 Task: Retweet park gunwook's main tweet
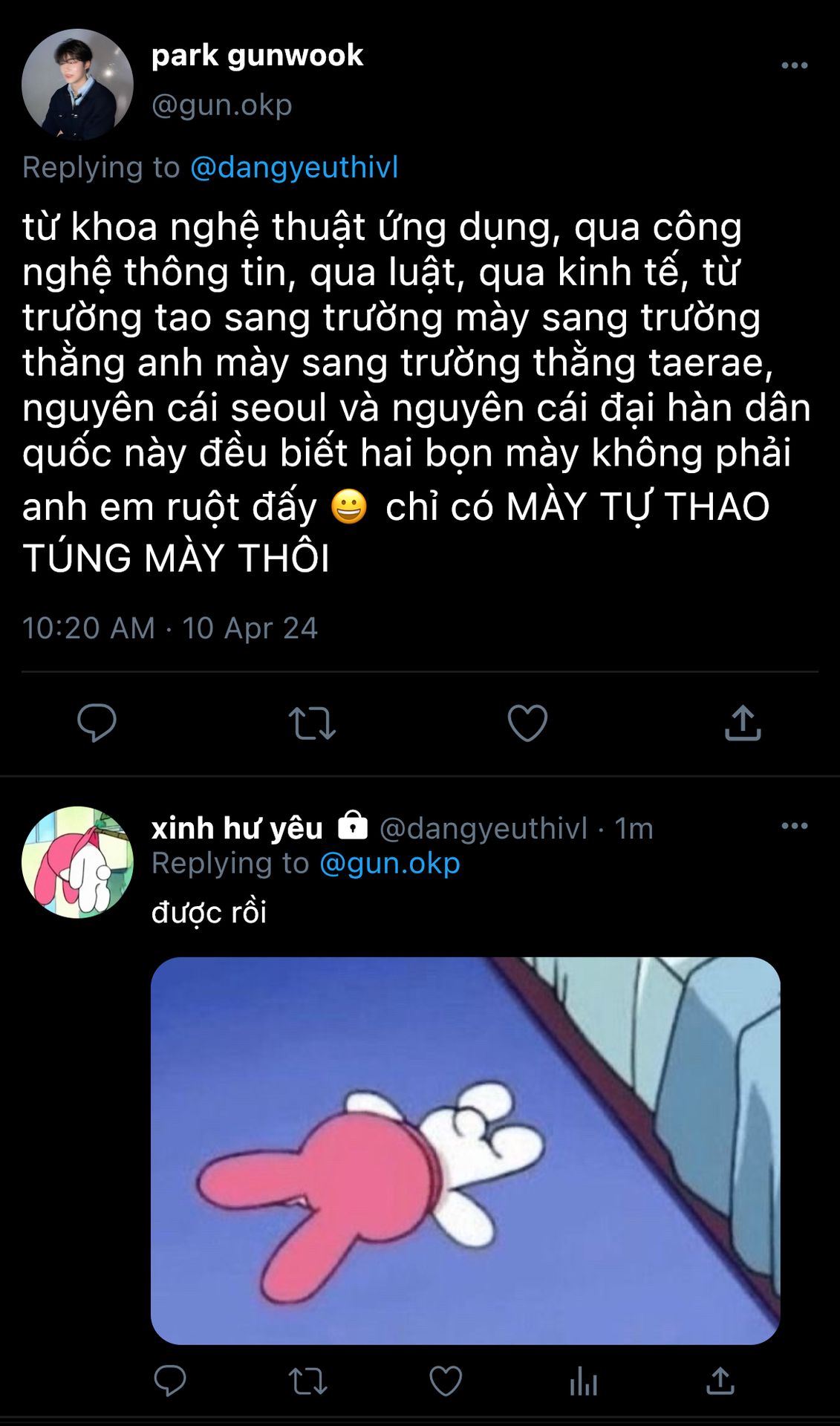(312, 723)
